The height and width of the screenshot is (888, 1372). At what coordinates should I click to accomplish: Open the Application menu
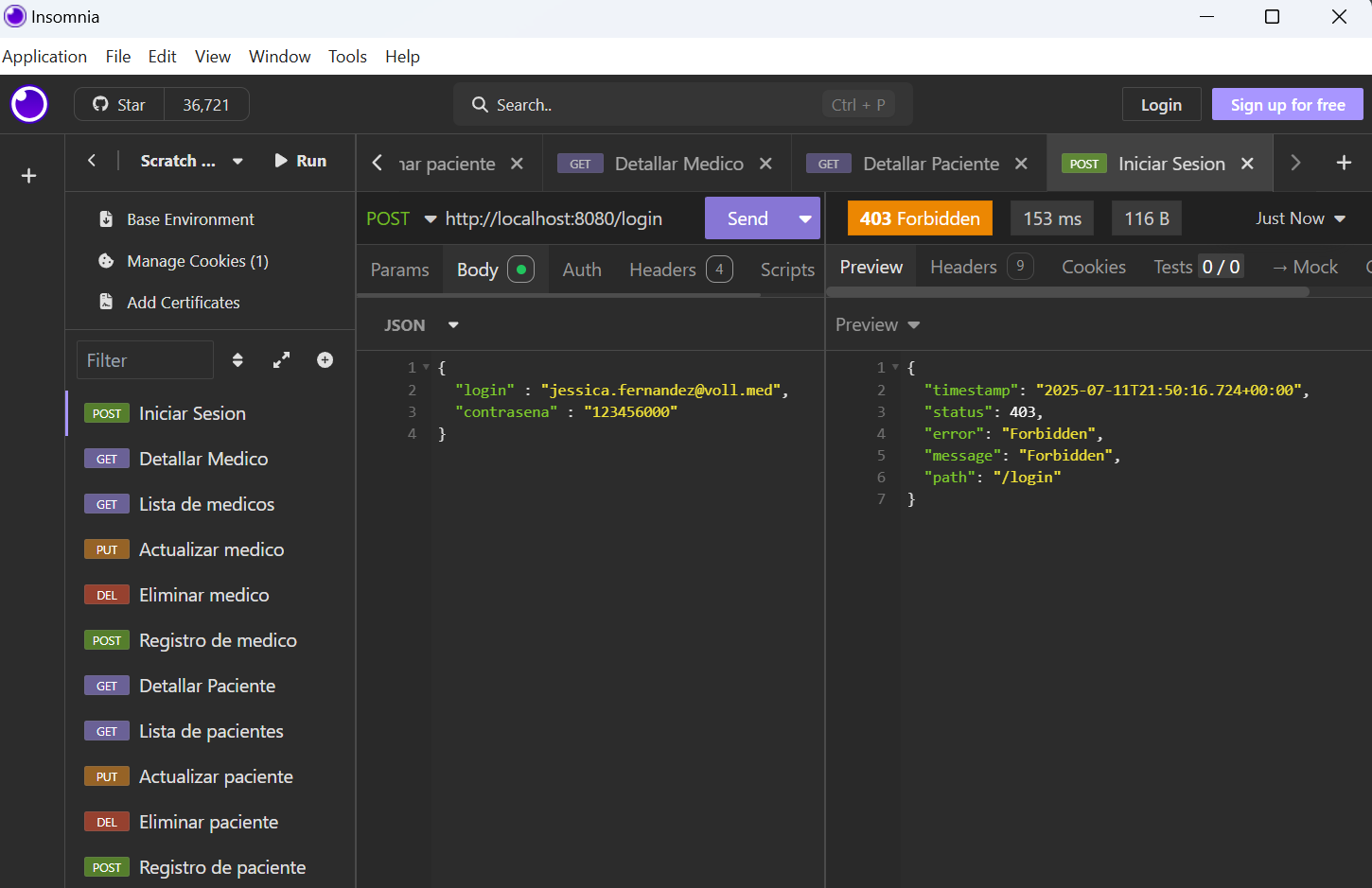point(44,57)
